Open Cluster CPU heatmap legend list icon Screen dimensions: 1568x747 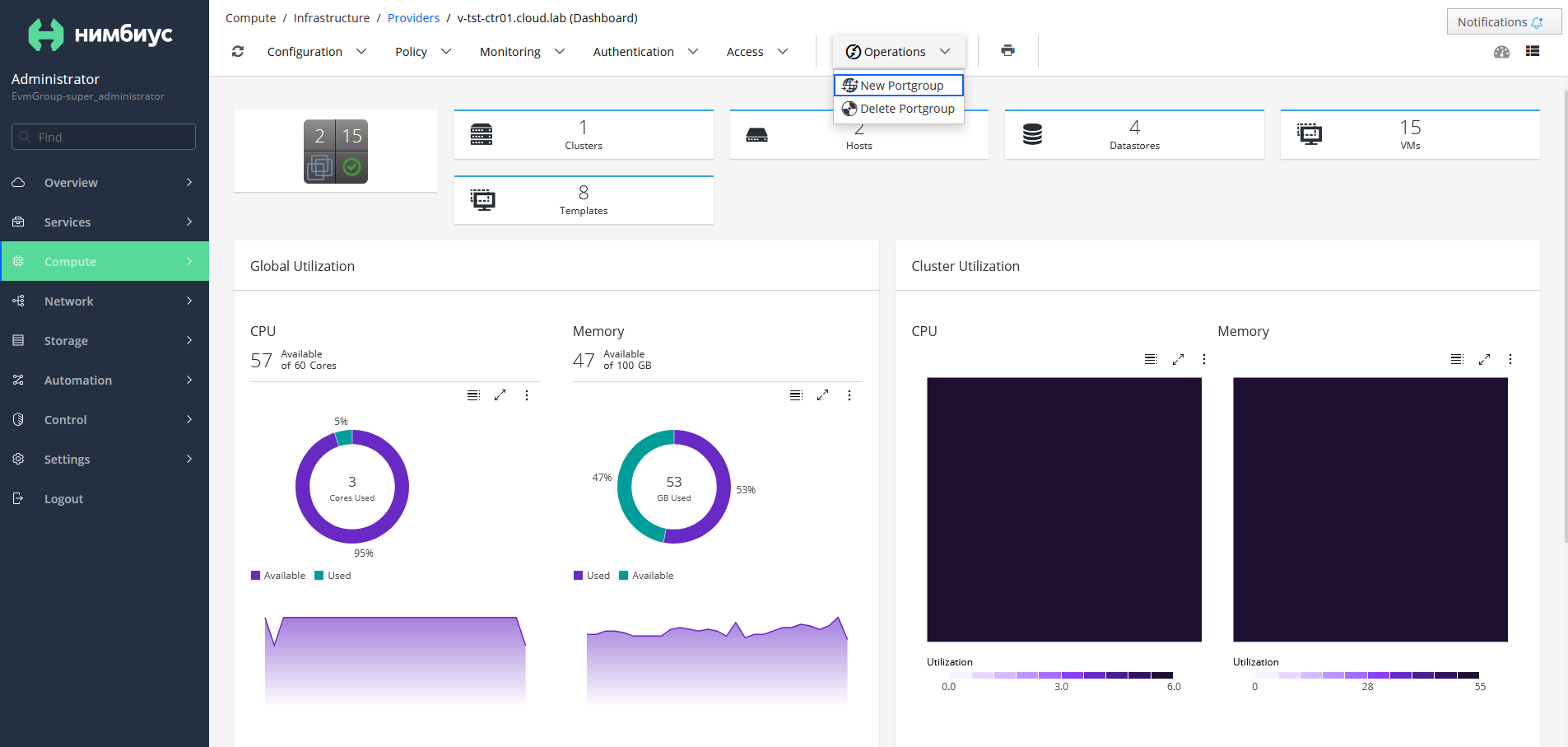[x=1151, y=359]
